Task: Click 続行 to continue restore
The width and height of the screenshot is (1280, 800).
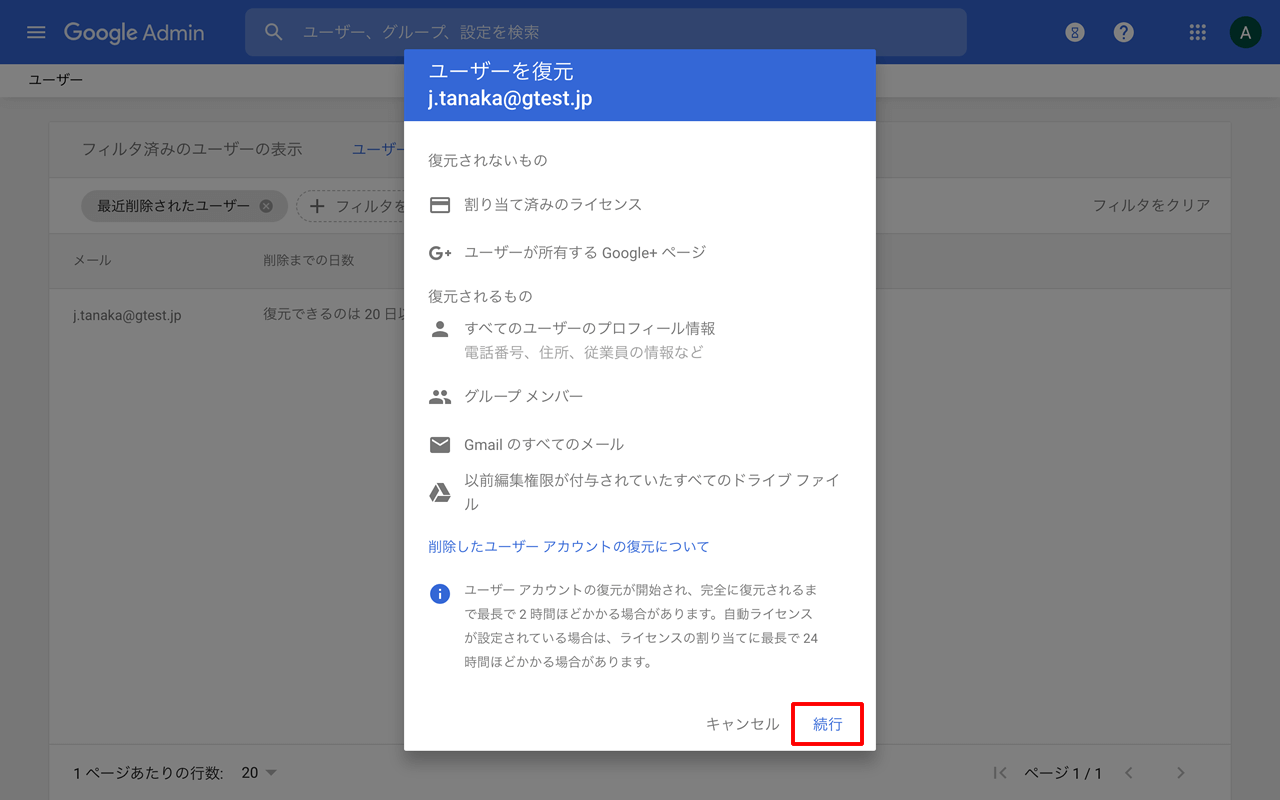Action: coord(827,724)
